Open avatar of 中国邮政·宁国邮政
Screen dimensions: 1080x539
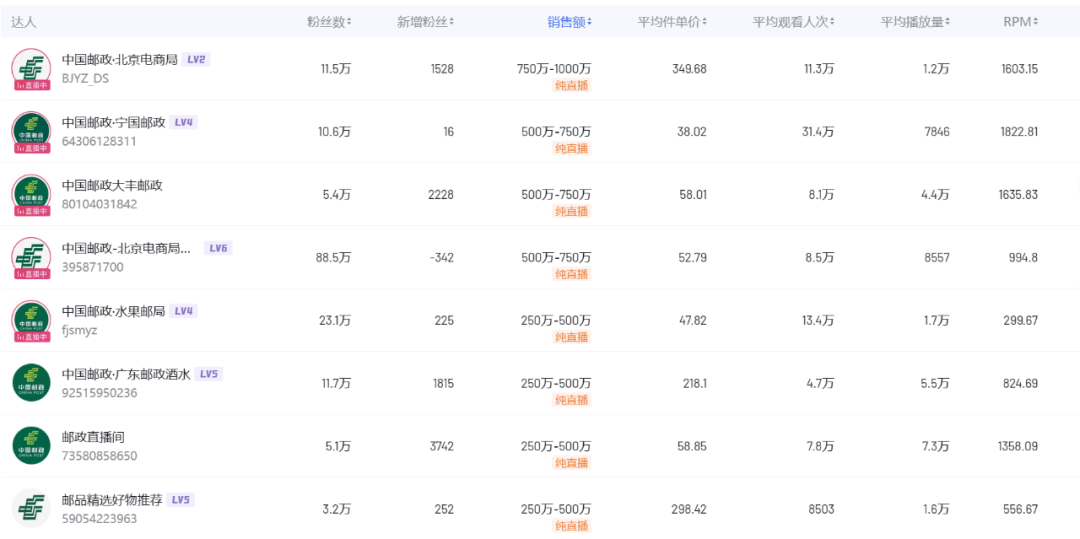coord(31,131)
